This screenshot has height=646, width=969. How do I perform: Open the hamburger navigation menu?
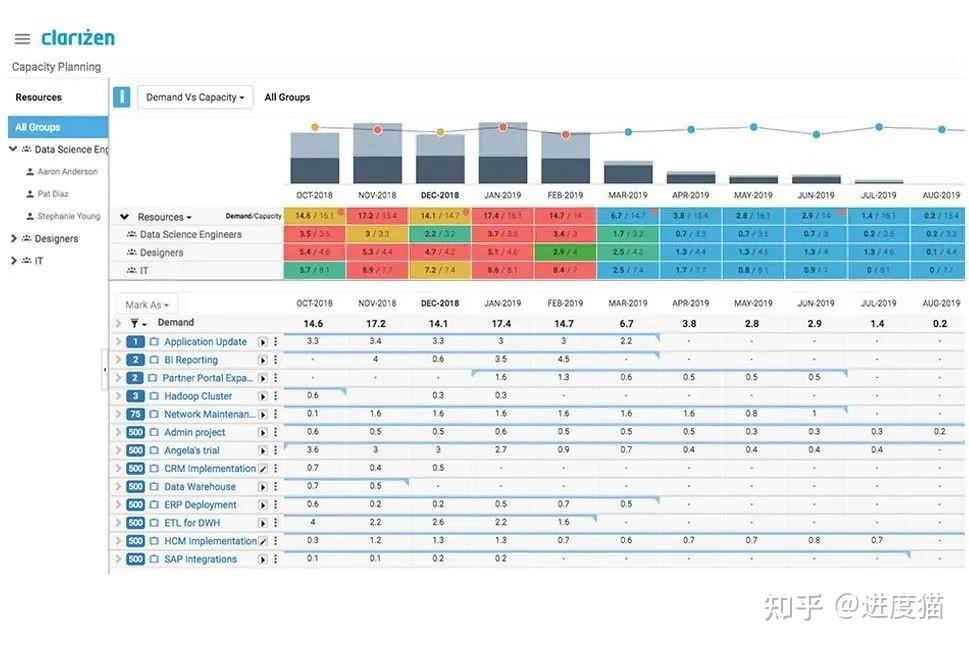[x=22, y=39]
